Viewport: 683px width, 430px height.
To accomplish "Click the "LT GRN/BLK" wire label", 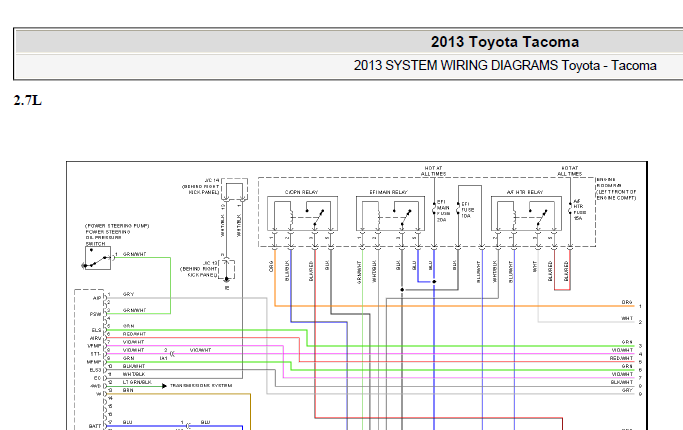I will [x=137, y=382].
